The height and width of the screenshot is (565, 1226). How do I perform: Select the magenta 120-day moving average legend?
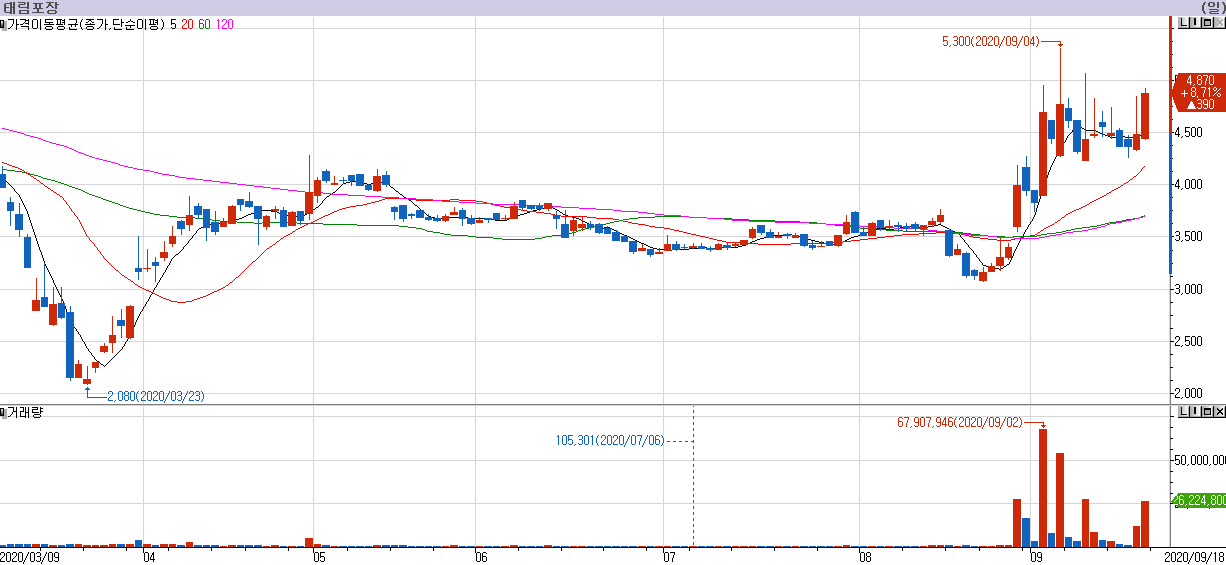225,24
